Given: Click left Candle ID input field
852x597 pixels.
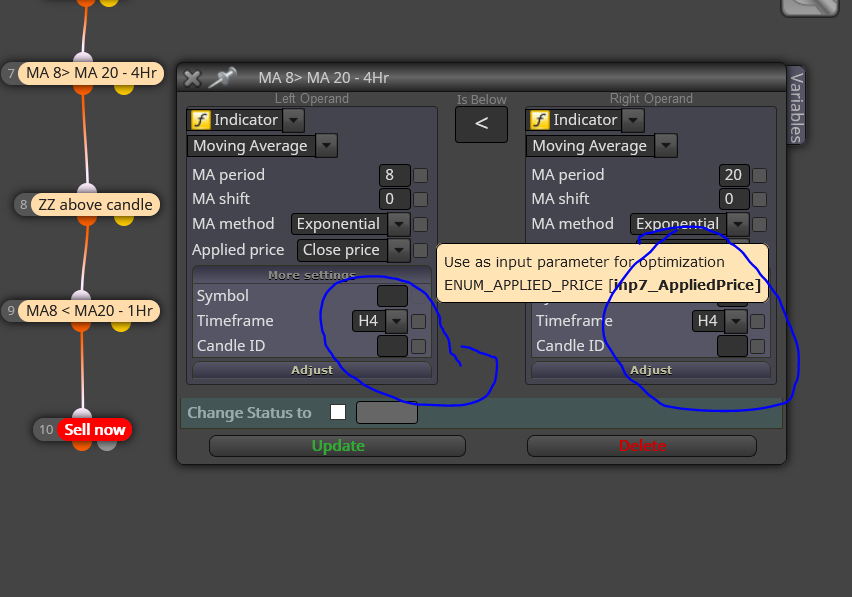Looking at the screenshot, I should point(392,346).
